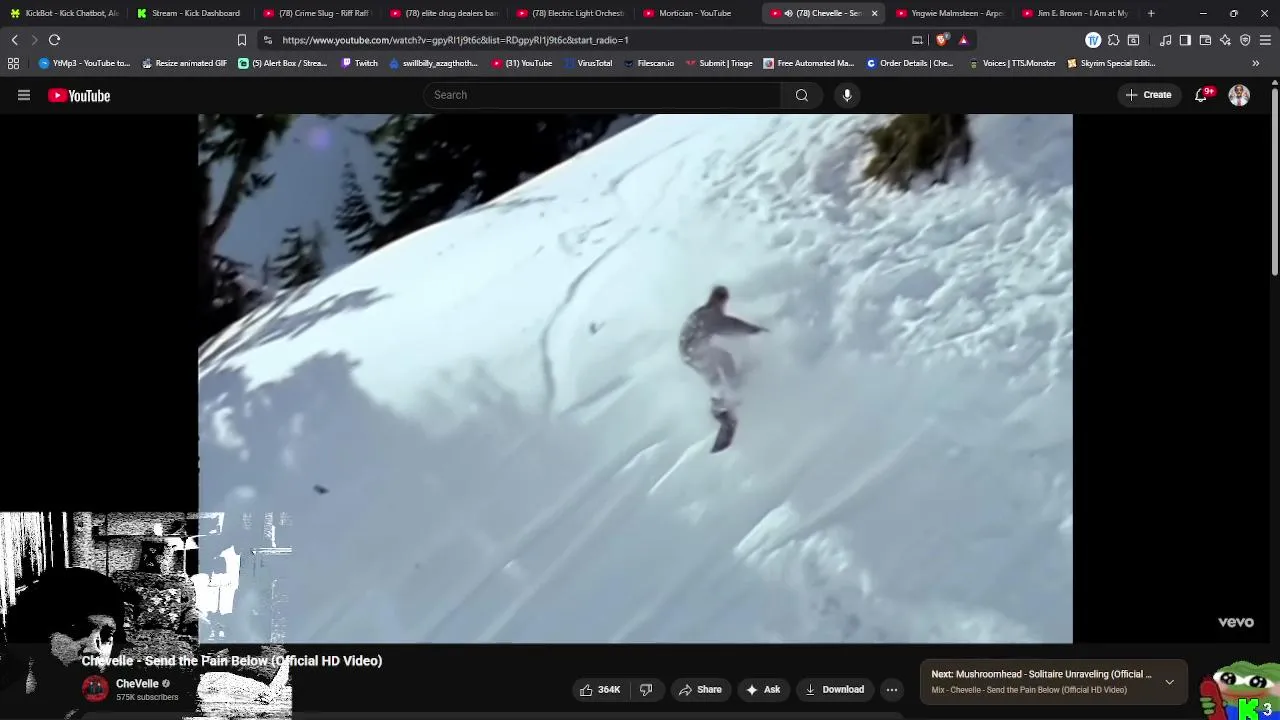Open the Extensions puzzle icon
The height and width of the screenshot is (720, 1280).
[x=1113, y=40]
